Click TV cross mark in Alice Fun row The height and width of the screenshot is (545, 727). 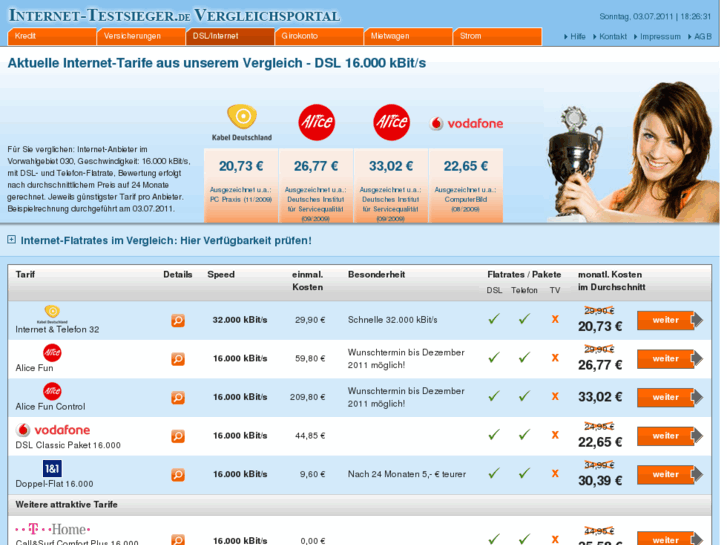555,358
